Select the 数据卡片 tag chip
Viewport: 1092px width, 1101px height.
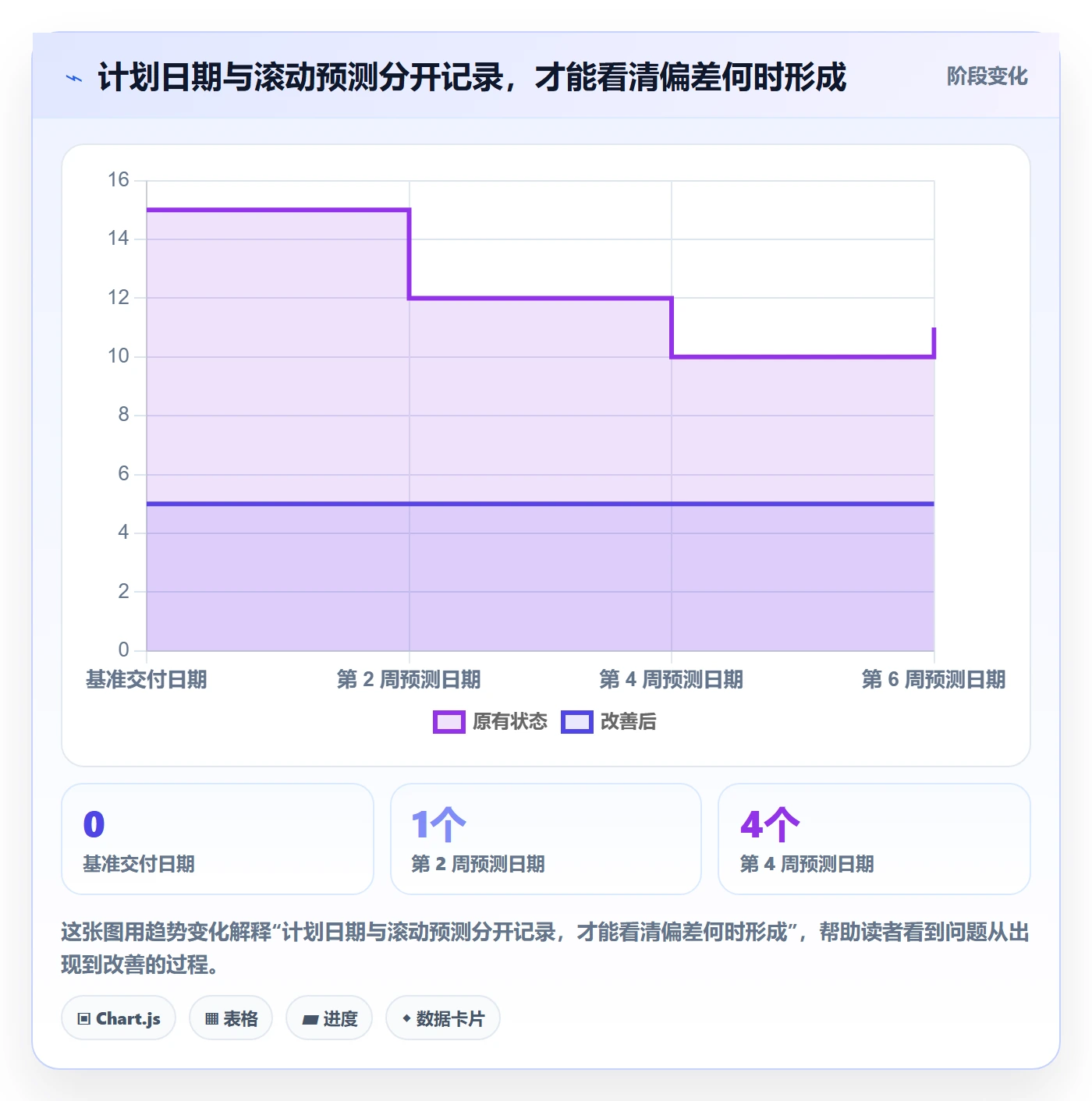click(443, 1018)
